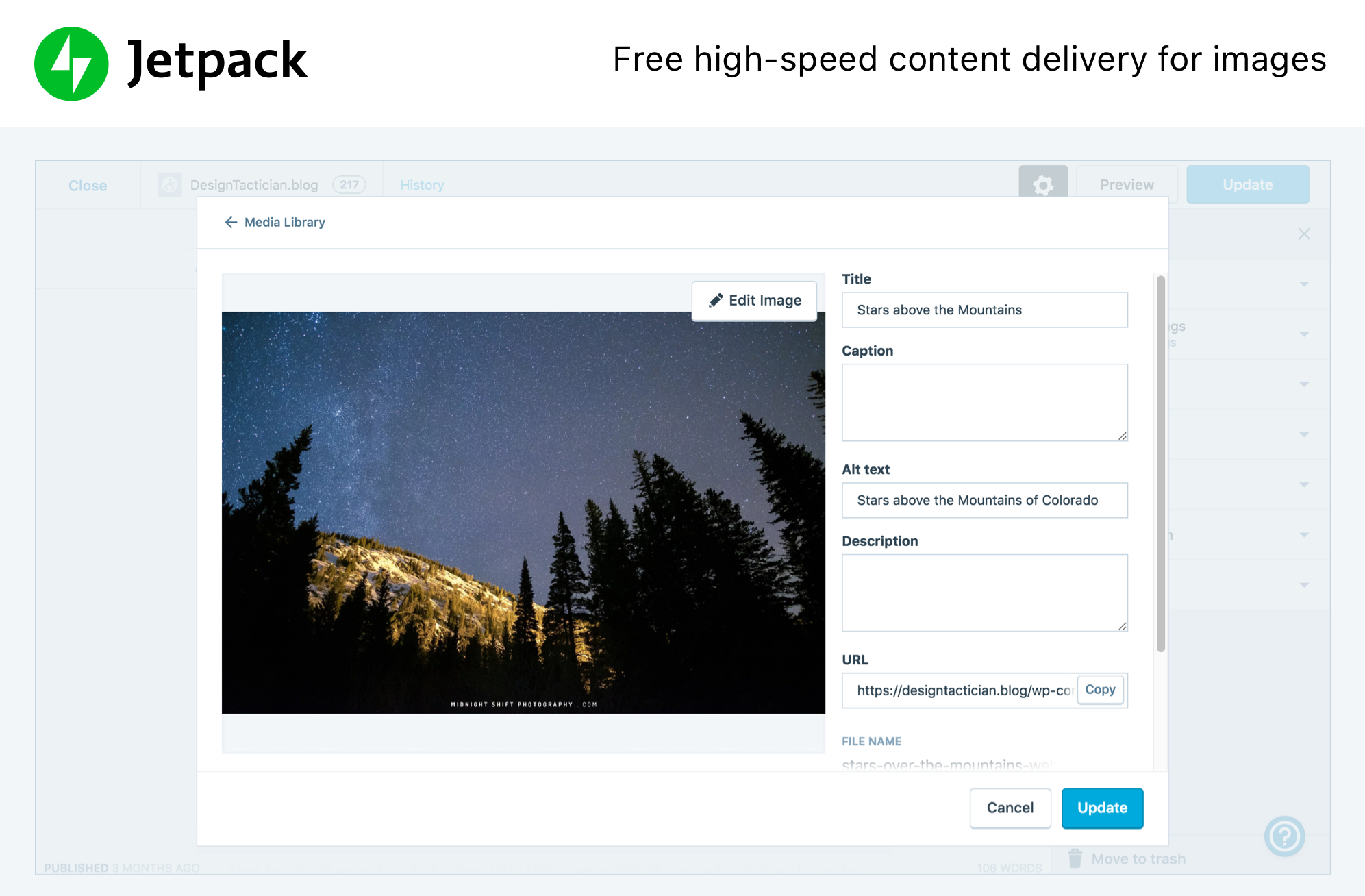
Task: Click the URL field with designtactician.blog address
Action: coord(959,690)
